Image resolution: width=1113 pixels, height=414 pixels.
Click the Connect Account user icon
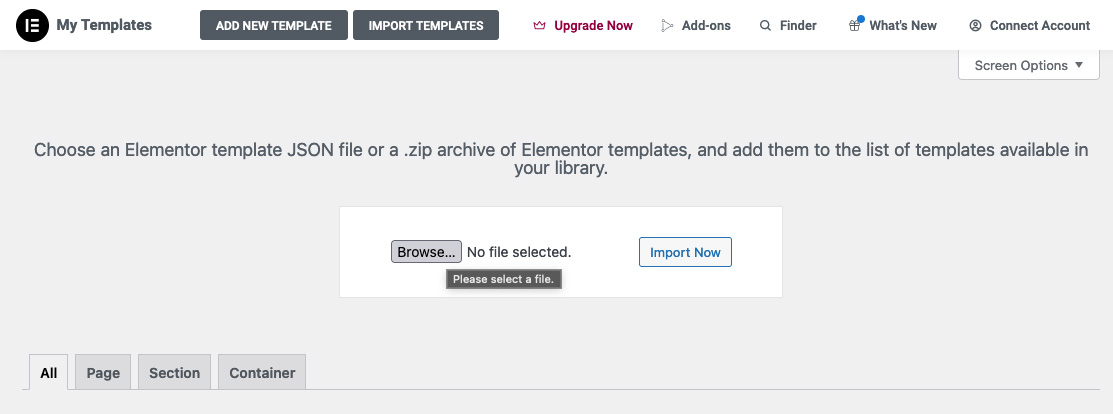[x=975, y=26]
